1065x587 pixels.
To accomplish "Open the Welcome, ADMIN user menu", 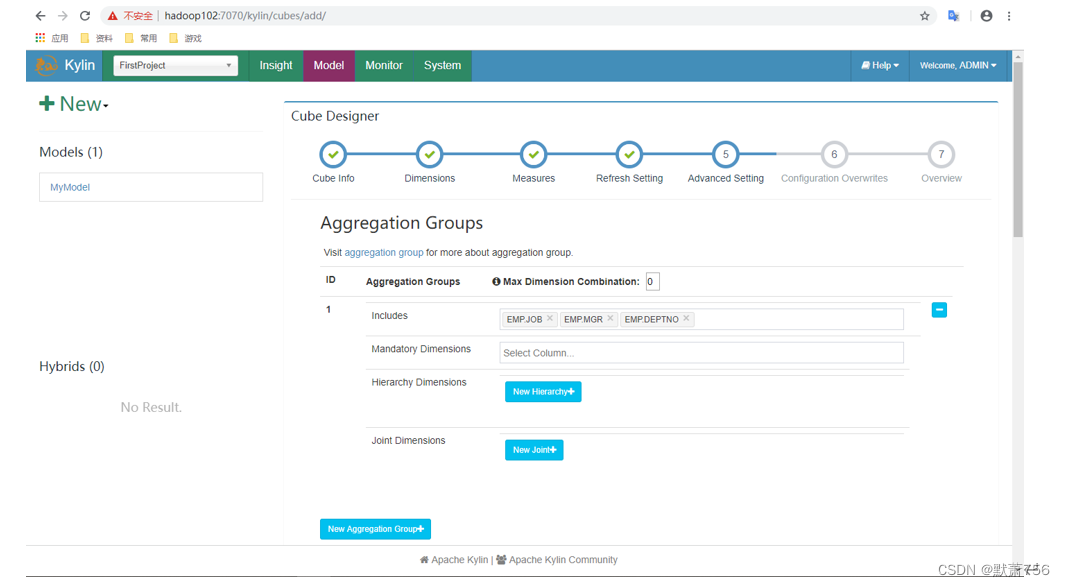I will pyautogui.click(x=958, y=65).
